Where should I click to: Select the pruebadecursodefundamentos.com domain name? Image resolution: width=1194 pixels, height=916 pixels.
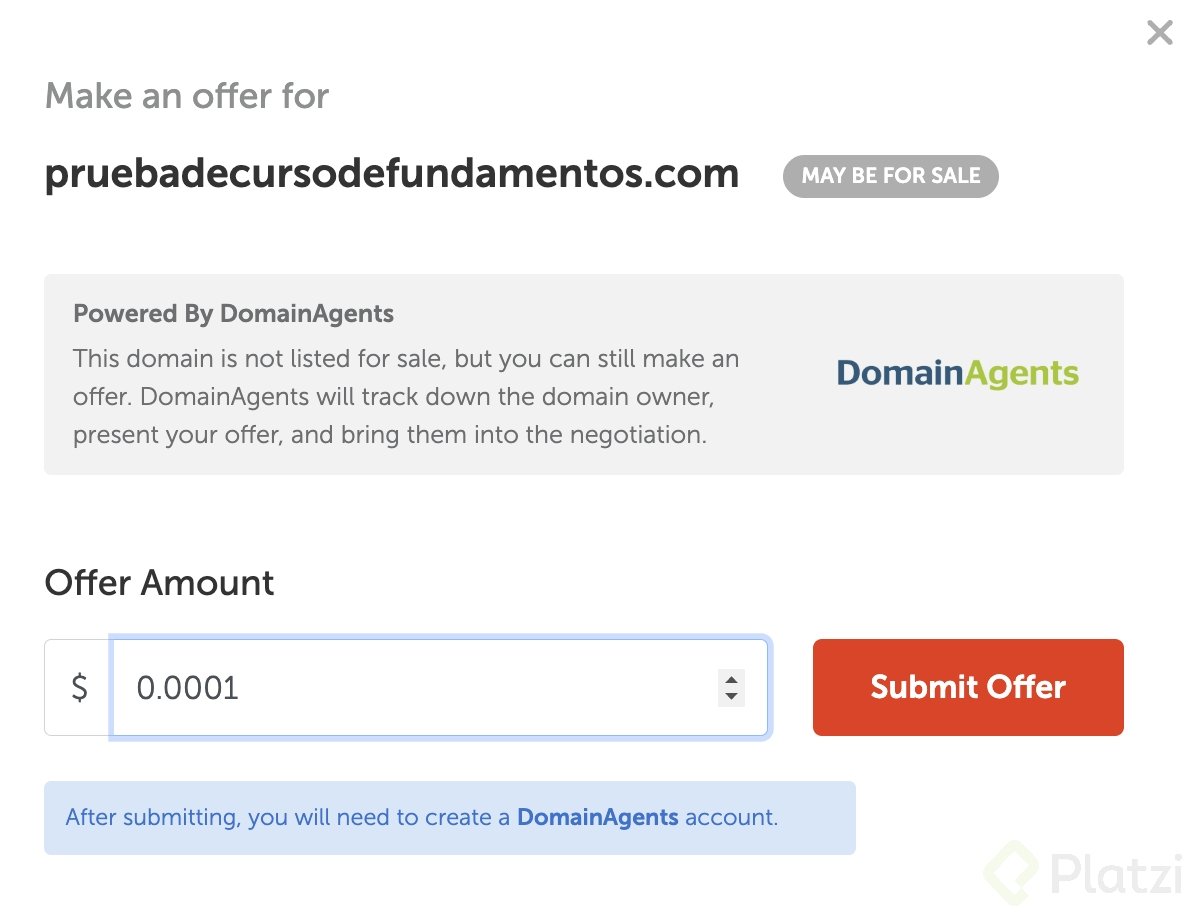pyautogui.click(x=391, y=174)
